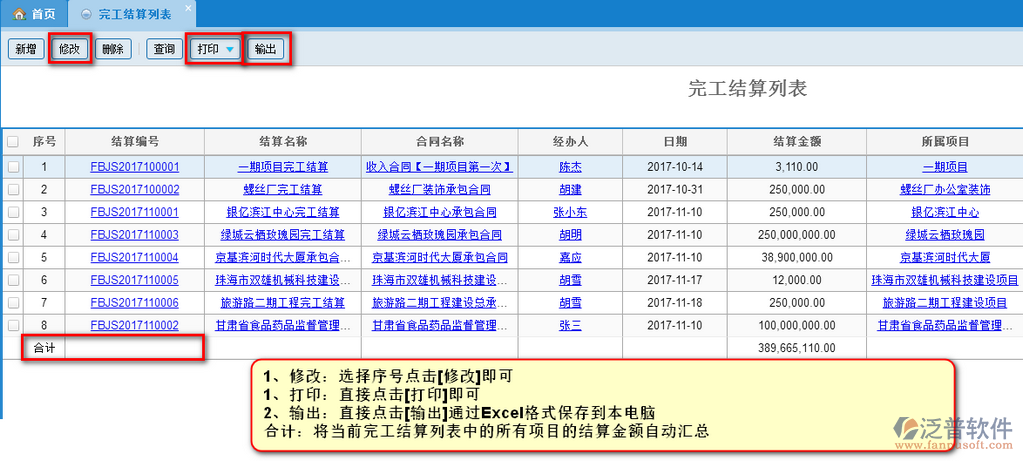Click 删除 to delete the selected record
This screenshot has height=461, width=1023.
[x=113, y=49]
